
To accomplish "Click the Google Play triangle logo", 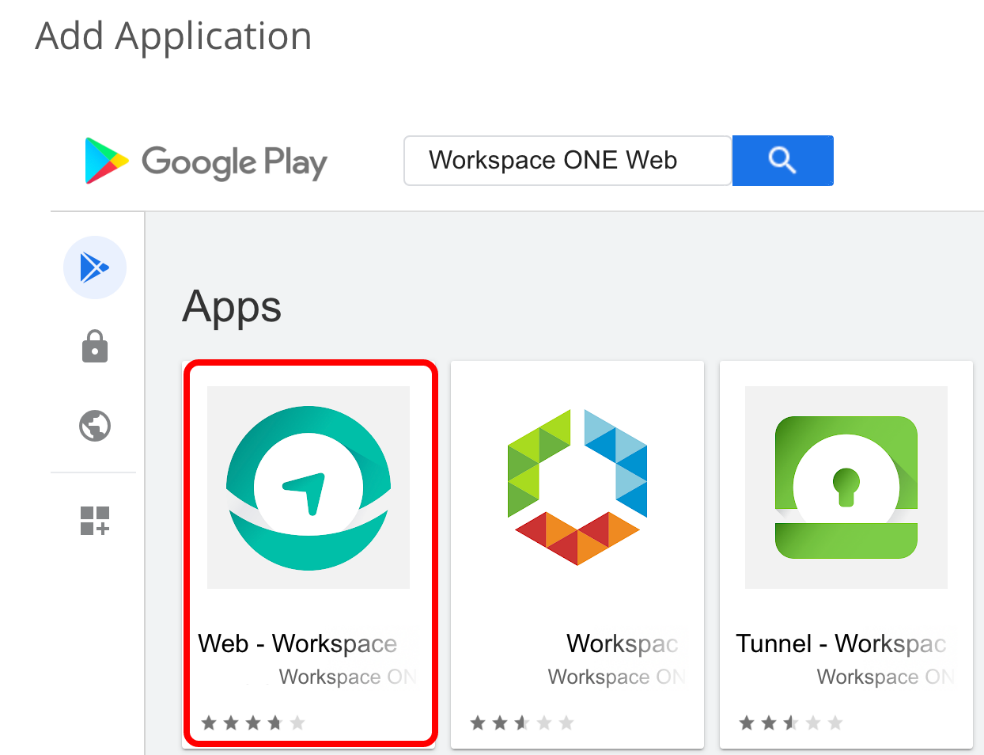I will click(x=107, y=161).
